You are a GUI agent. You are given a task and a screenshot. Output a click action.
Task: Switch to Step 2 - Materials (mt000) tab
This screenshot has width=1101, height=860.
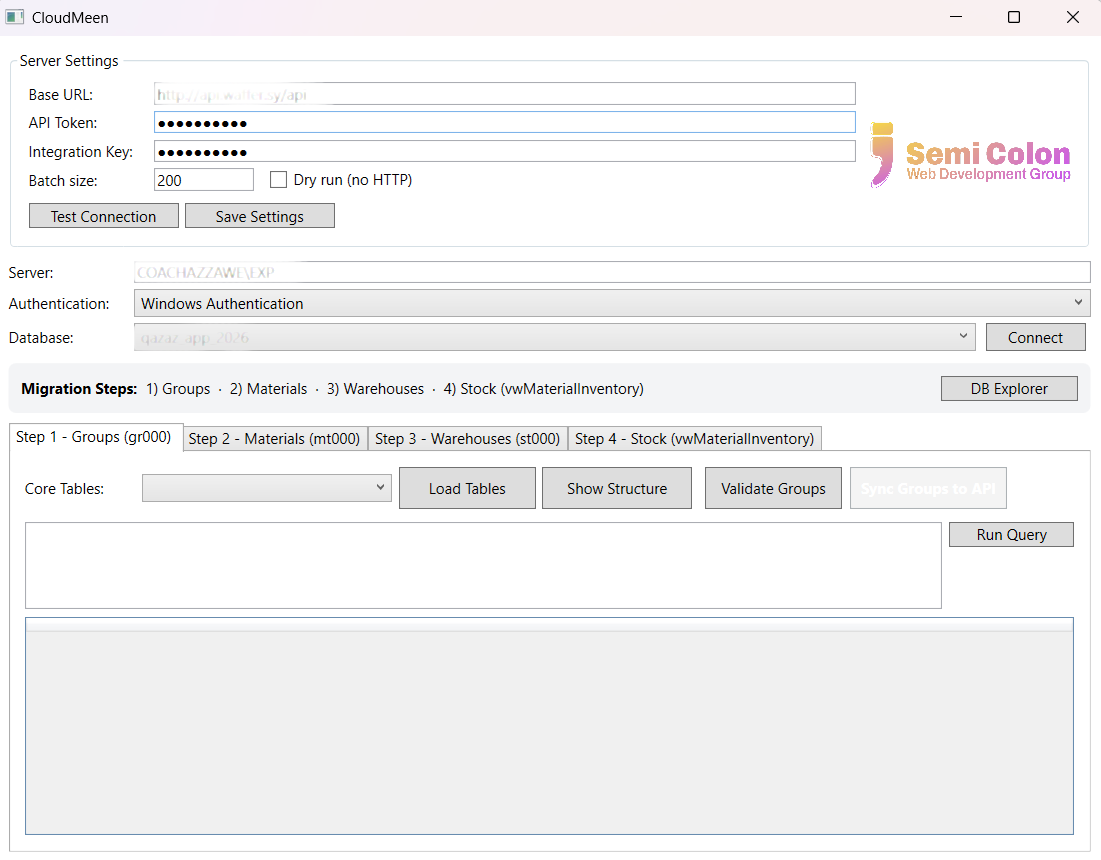click(274, 439)
